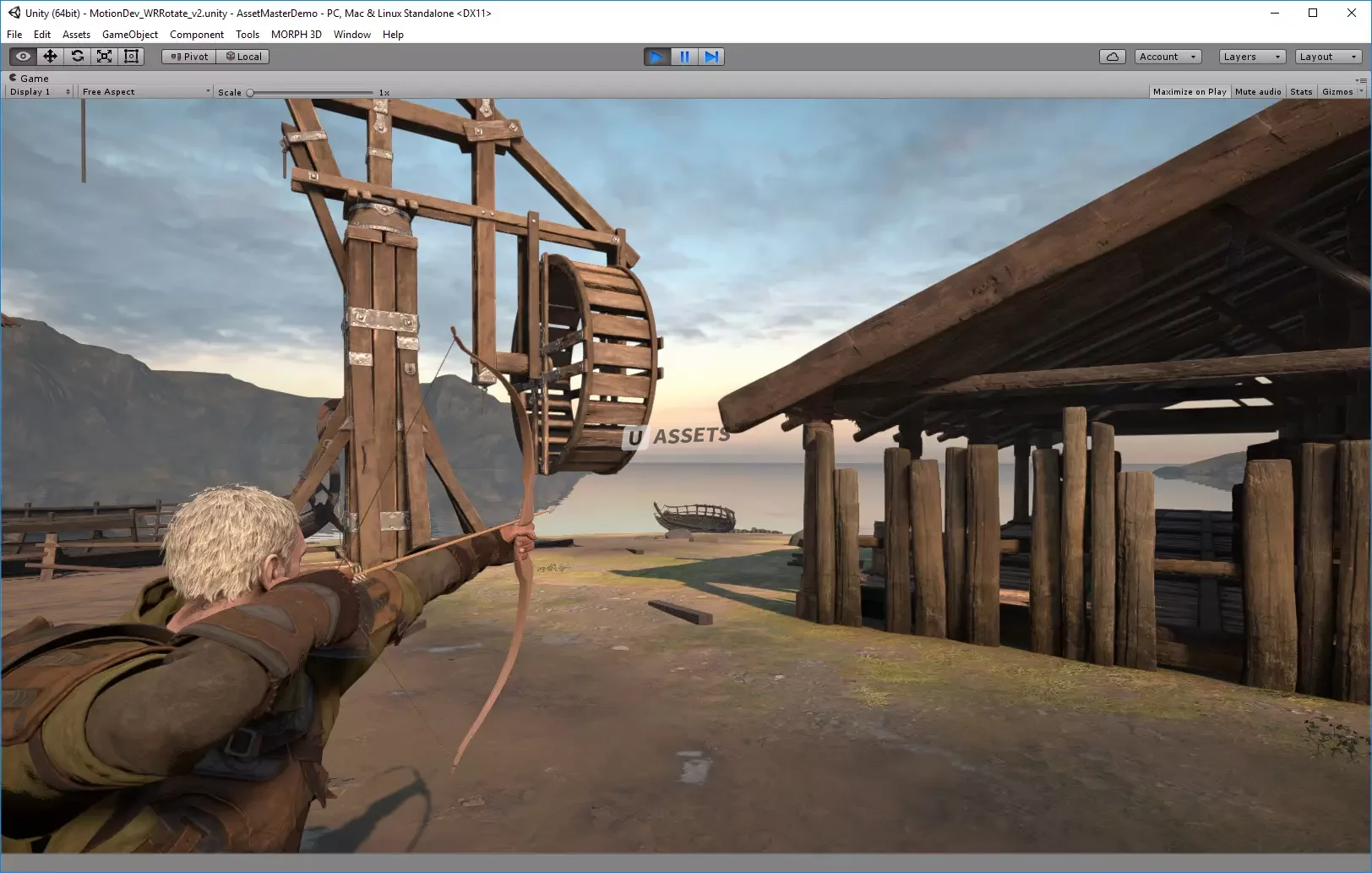This screenshot has height=873, width=1372.
Task: Toggle Mute audio in Game view
Action: [x=1257, y=91]
